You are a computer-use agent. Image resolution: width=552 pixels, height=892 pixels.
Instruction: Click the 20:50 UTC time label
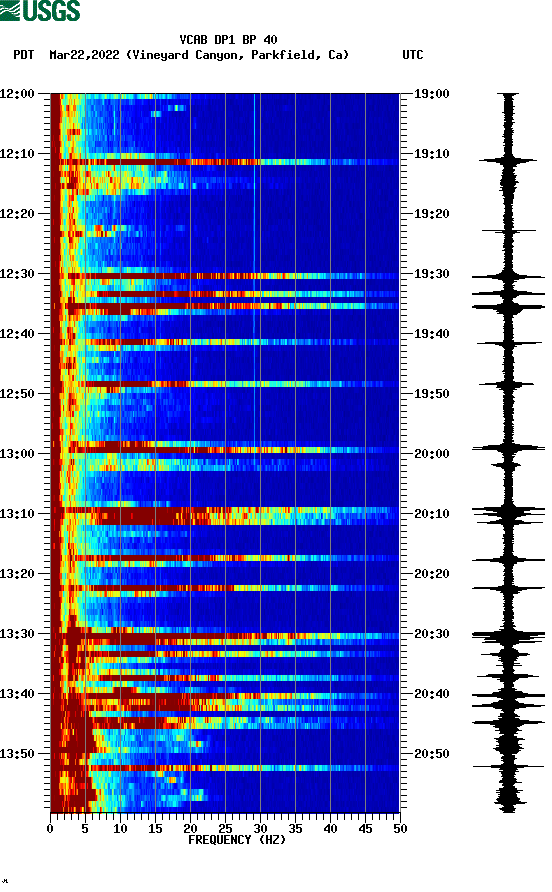(x=431, y=754)
